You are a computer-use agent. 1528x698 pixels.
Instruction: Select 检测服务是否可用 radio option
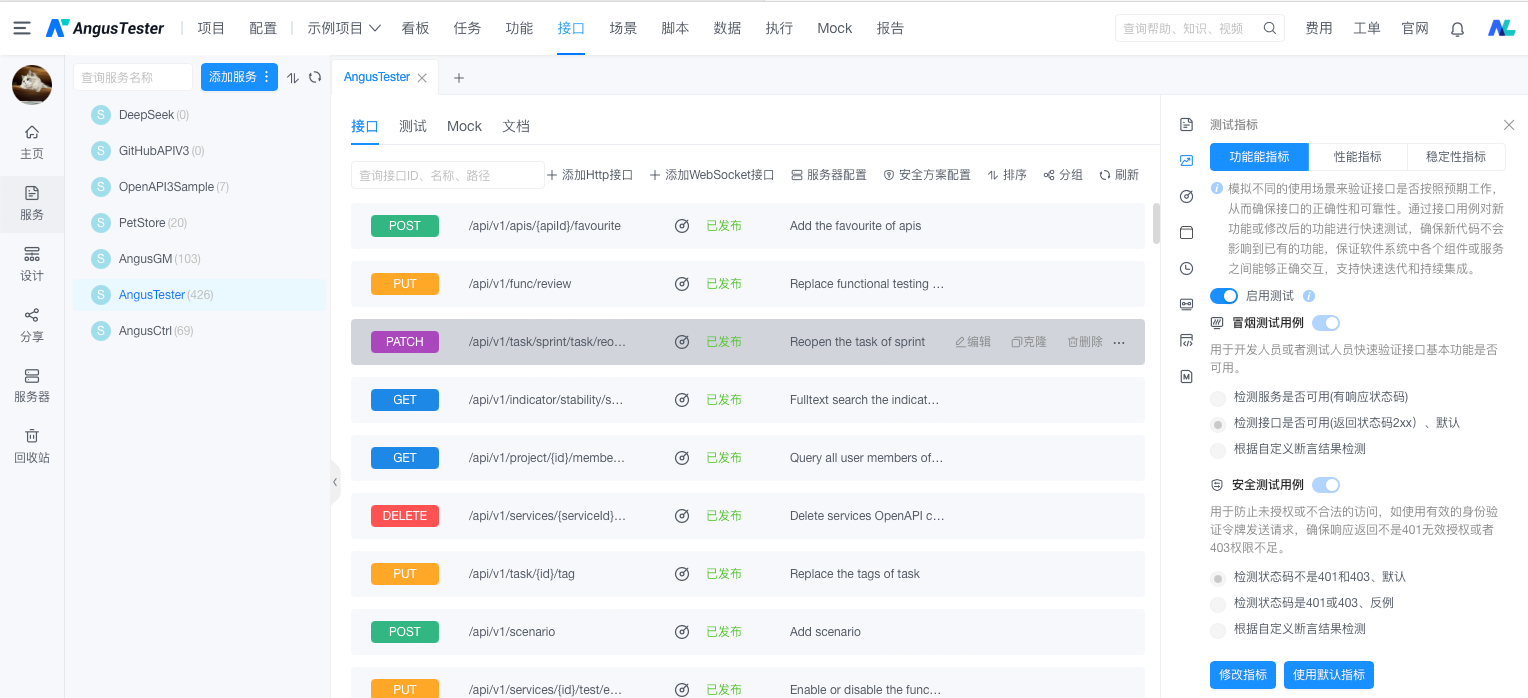coord(1218,398)
